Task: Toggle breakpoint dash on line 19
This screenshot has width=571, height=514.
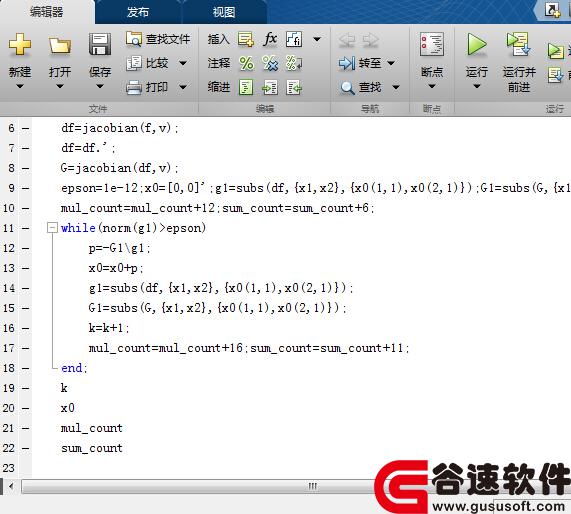Action: (25, 388)
